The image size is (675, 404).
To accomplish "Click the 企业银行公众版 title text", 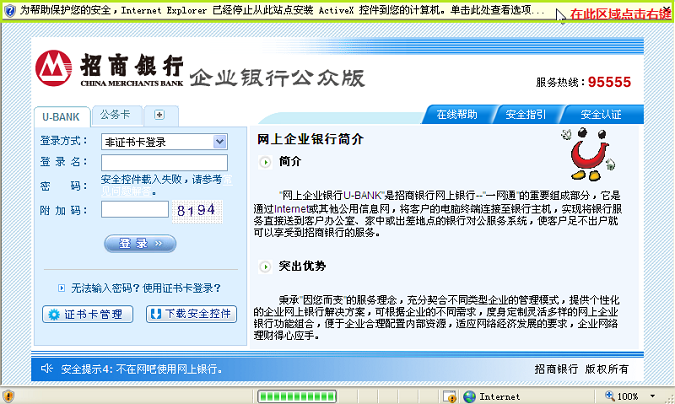I will pos(278,78).
